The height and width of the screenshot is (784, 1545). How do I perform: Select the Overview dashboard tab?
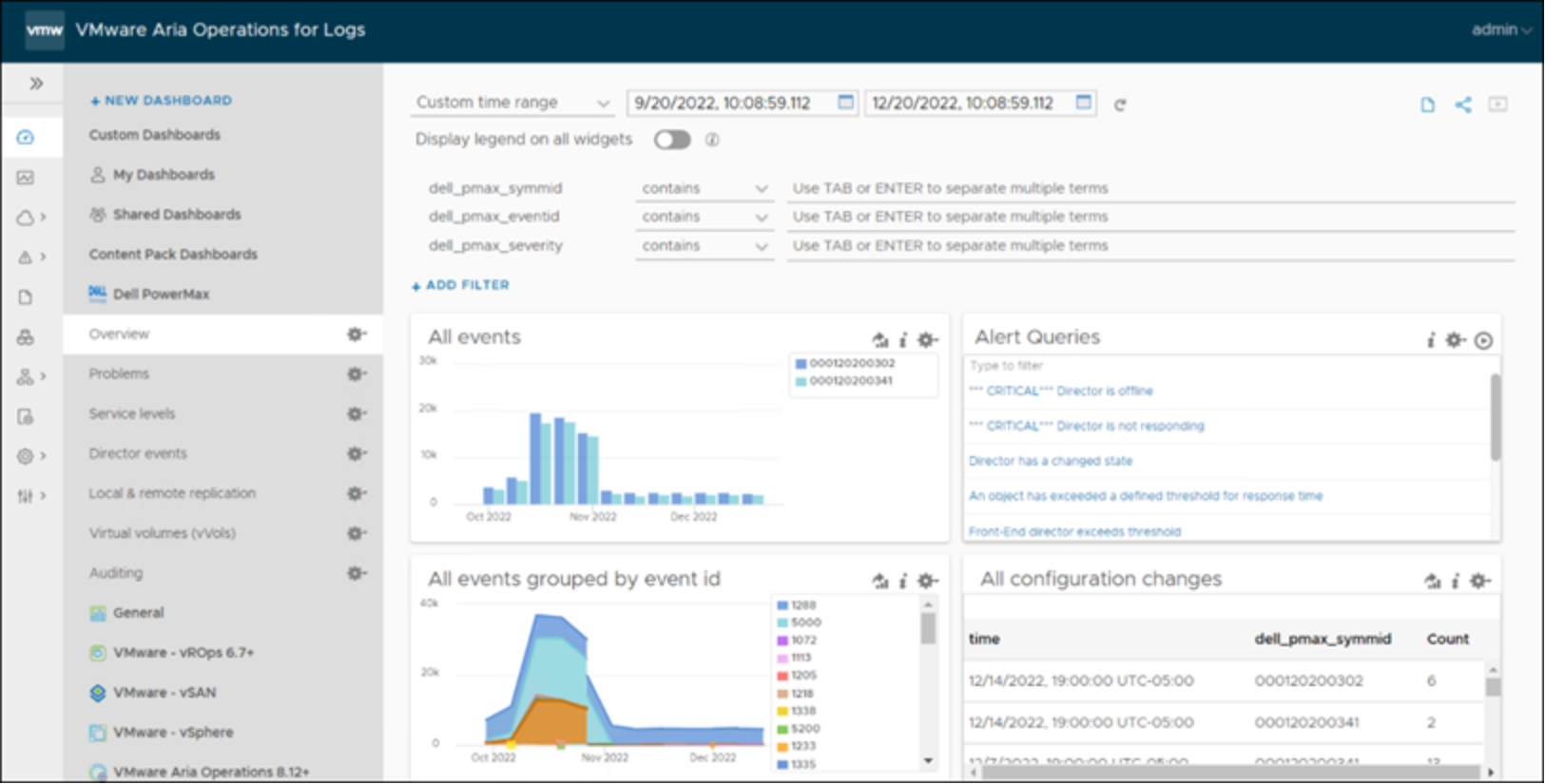223,335
